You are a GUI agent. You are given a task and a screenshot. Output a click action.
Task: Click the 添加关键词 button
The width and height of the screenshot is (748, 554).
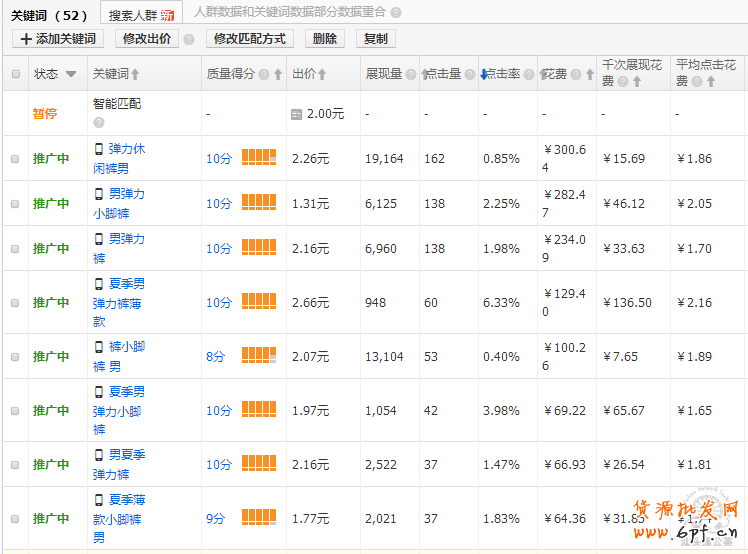58,39
